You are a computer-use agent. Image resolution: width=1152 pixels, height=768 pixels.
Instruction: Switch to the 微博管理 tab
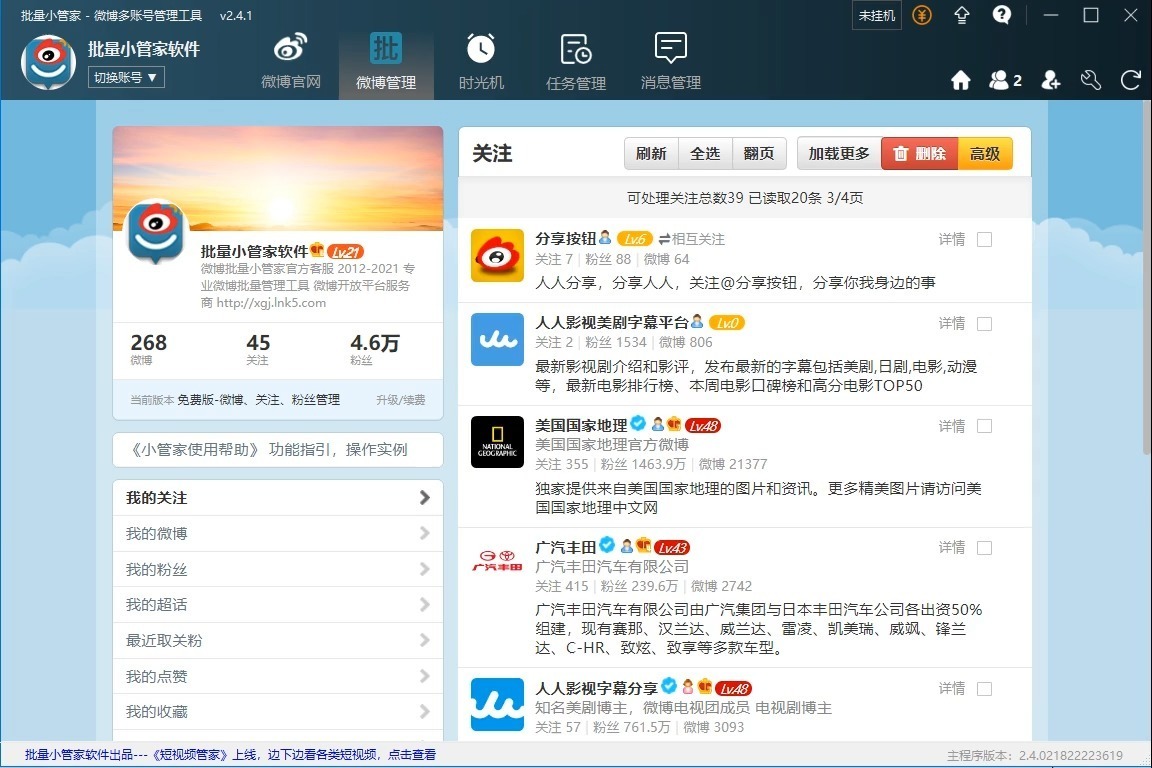coord(386,62)
